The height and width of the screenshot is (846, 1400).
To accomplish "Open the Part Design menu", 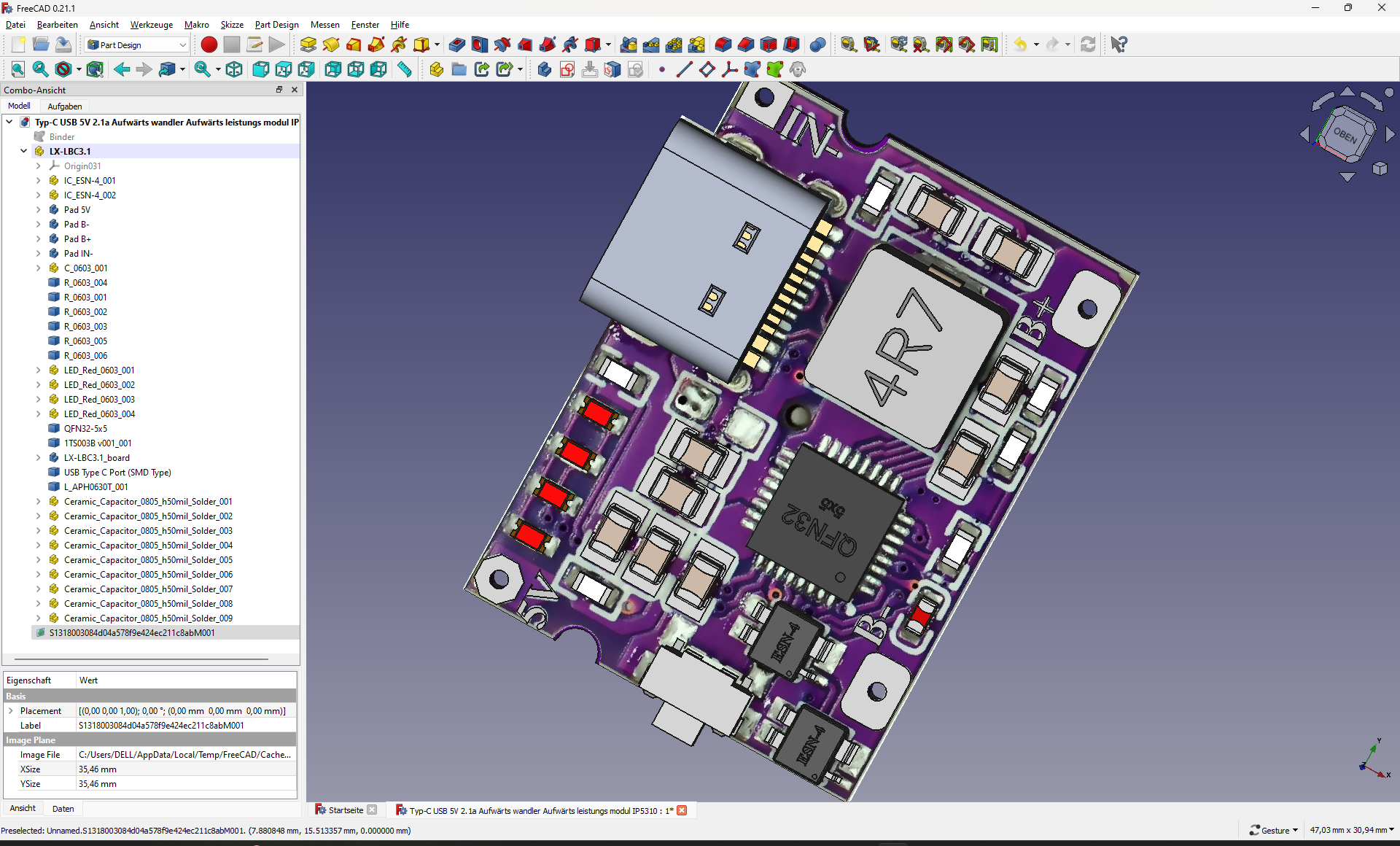I will (x=277, y=24).
